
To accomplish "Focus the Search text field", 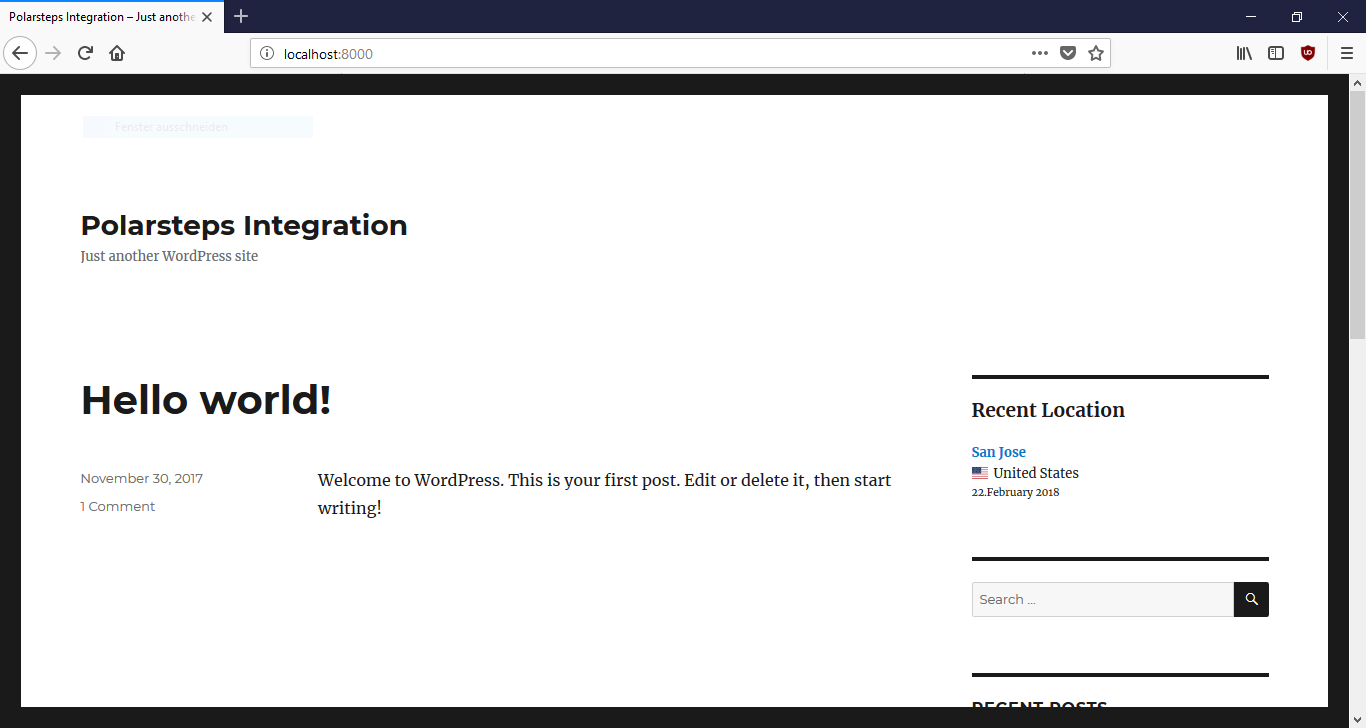I will coord(1103,600).
